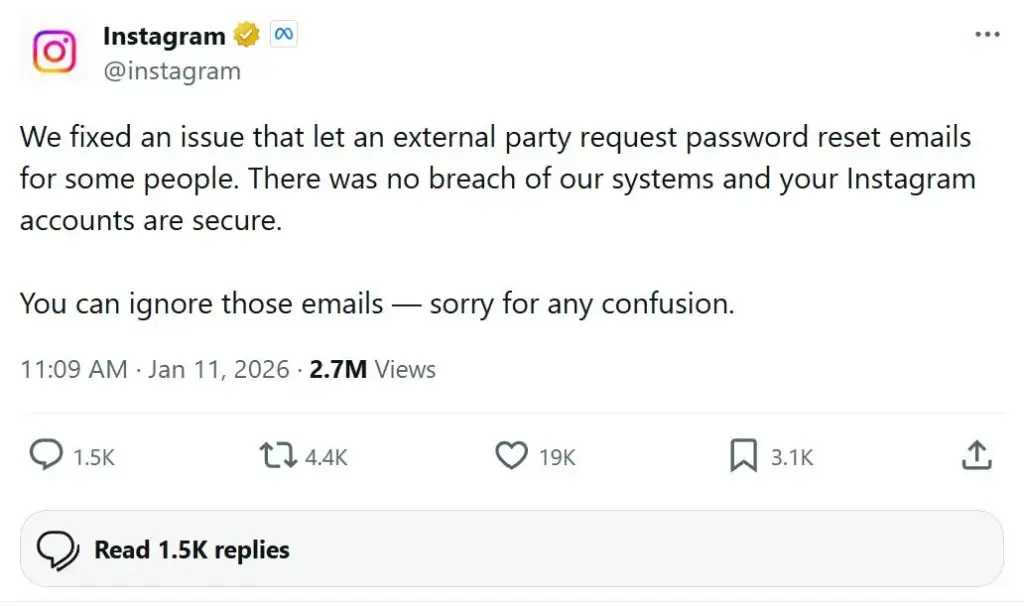1024x607 pixels.
Task: Click the 3.1K bookmarks count
Action: point(792,458)
